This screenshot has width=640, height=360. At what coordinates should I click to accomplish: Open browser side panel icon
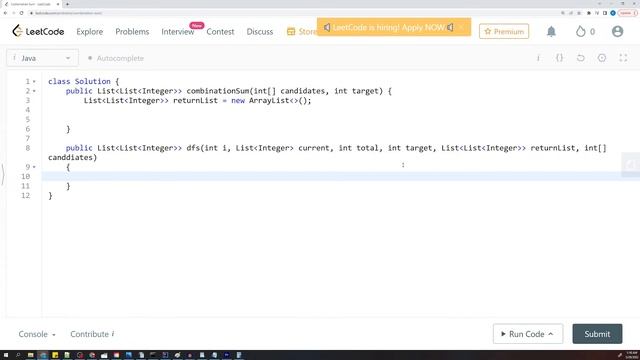pyautogui.click(x=605, y=13)
